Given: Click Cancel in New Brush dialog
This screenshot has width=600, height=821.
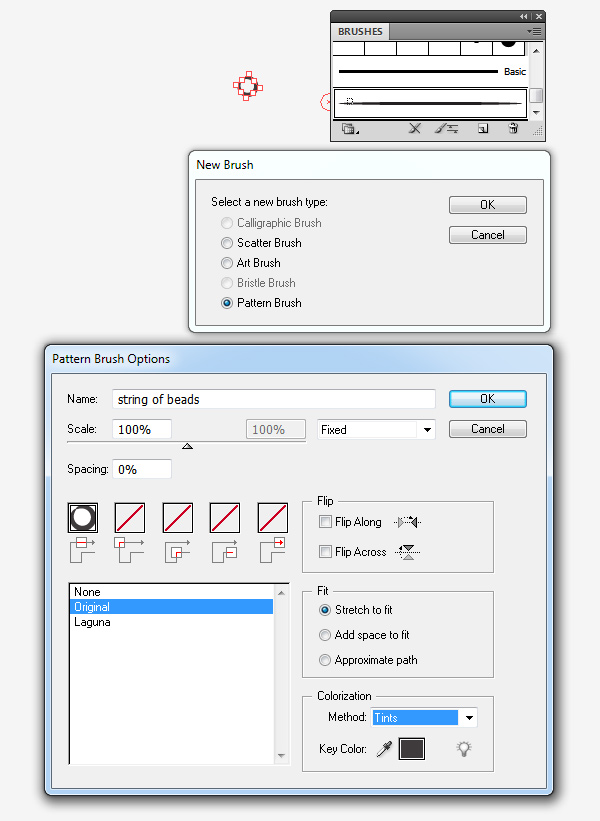Looking at the screenshot, I should tap(487, 235).
